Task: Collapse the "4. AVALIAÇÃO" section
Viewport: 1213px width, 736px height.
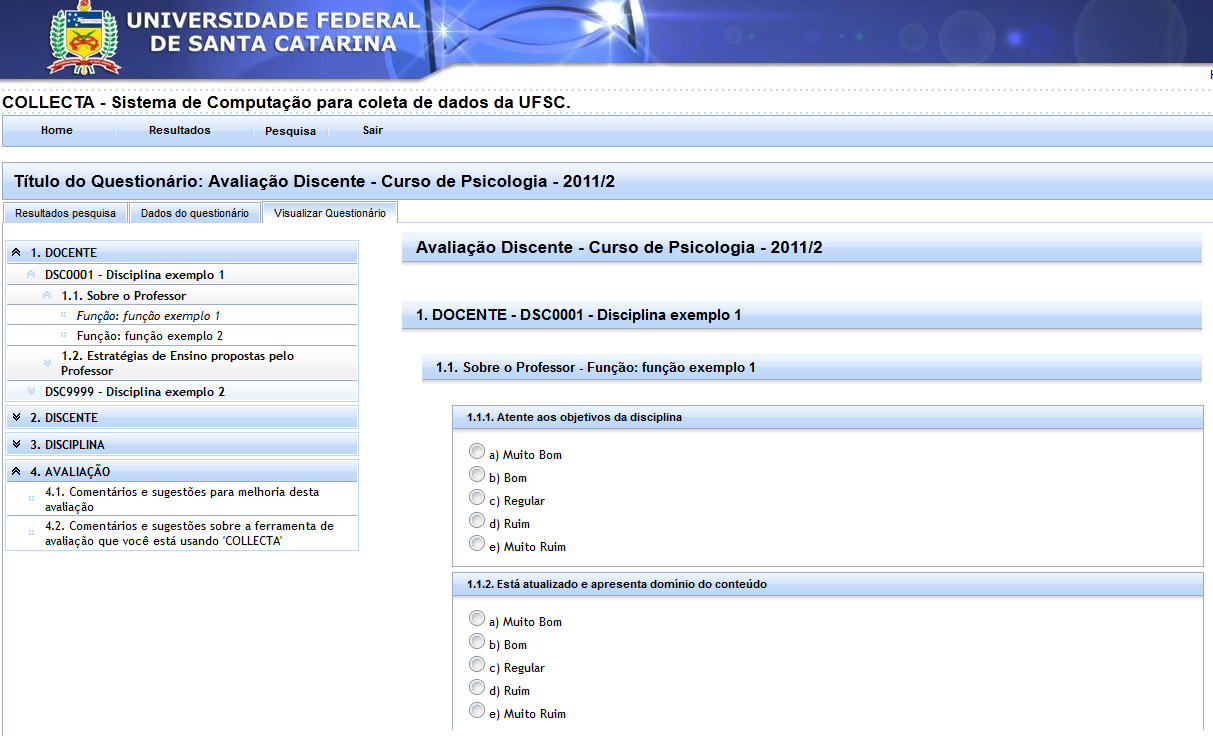Action: (14, 470)
